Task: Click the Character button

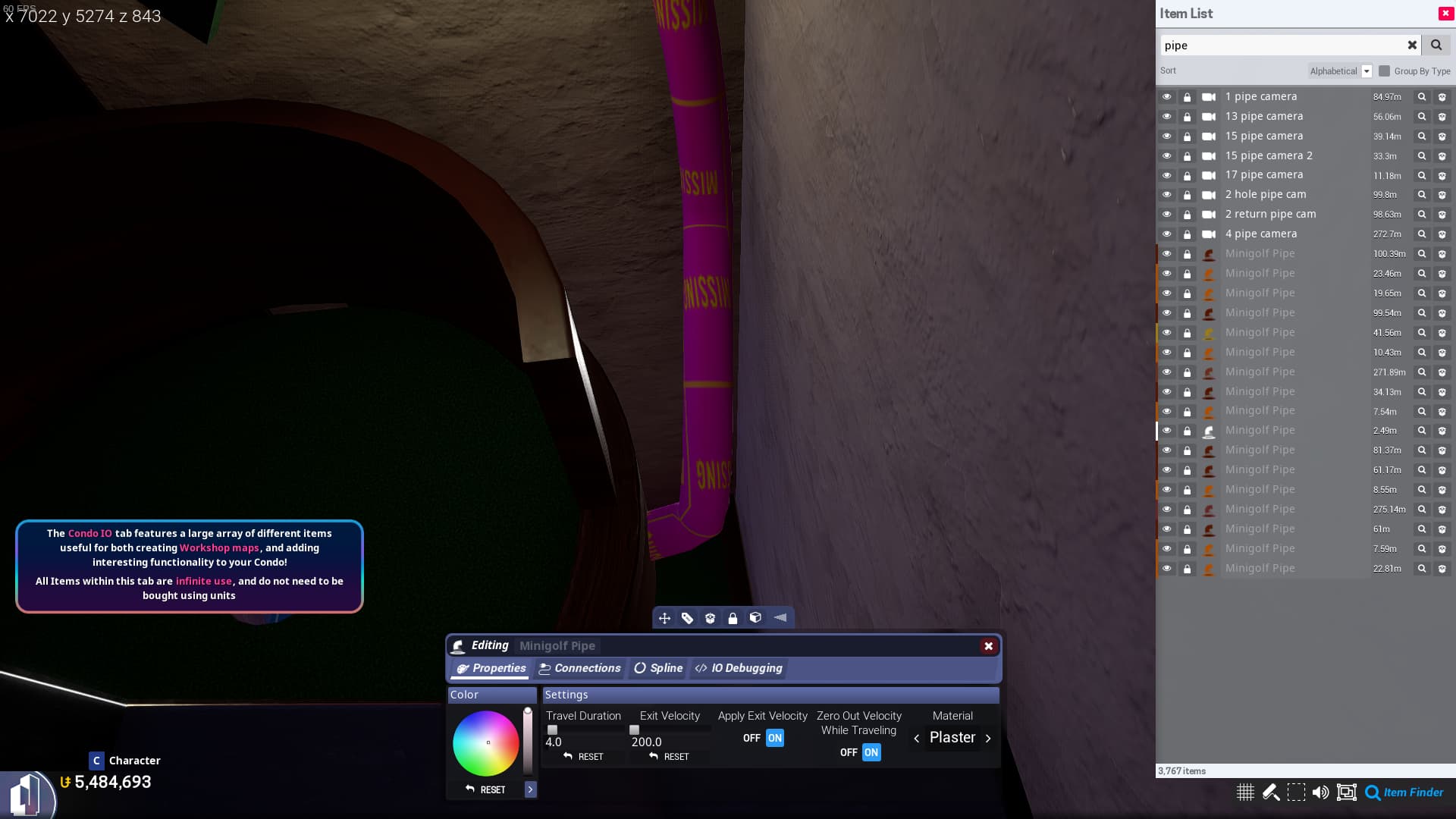Action: click(x=125, y=761)
